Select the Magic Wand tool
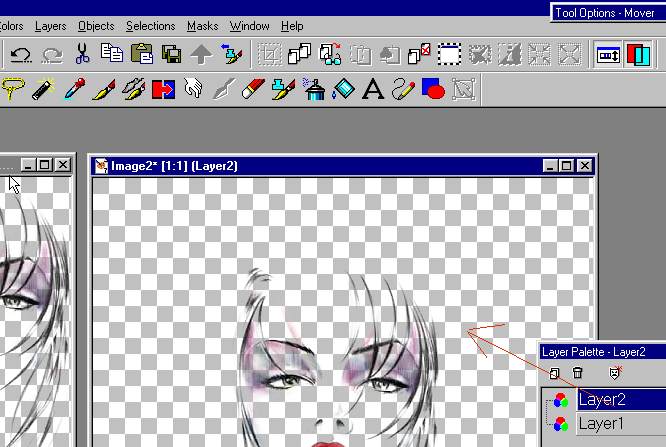The image size is (666, 447). point(43,89)
